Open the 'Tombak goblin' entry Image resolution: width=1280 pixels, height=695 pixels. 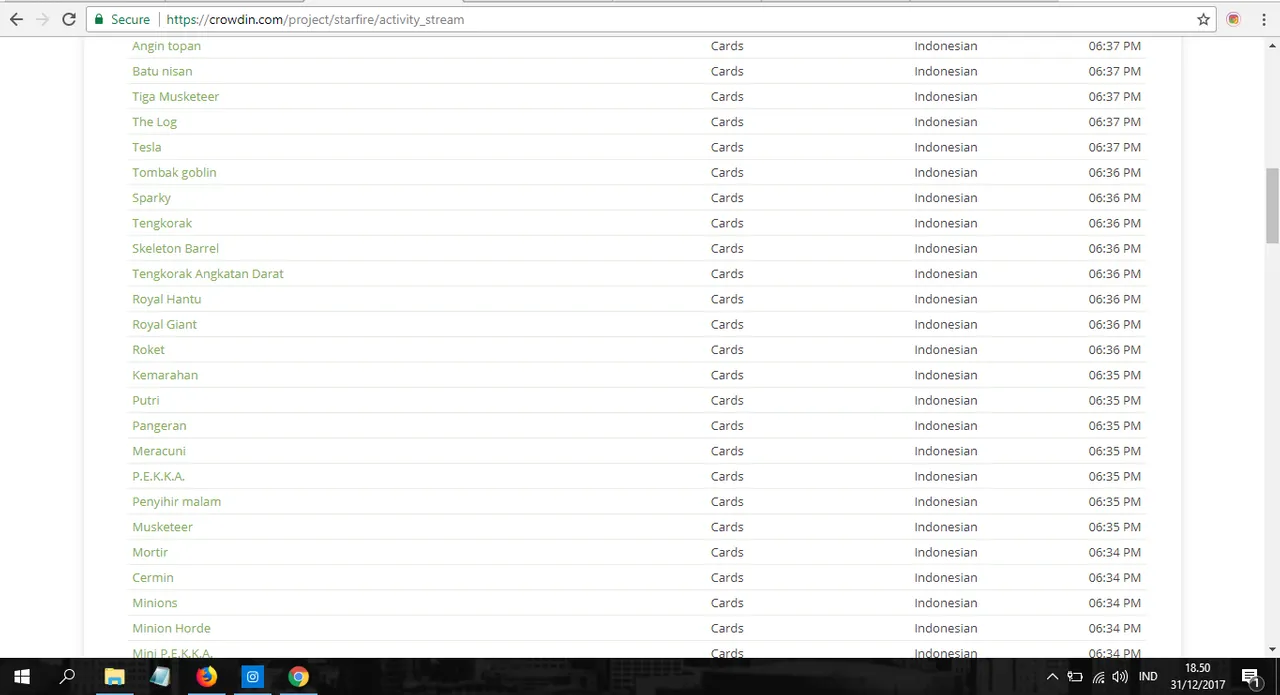point(174,173)
